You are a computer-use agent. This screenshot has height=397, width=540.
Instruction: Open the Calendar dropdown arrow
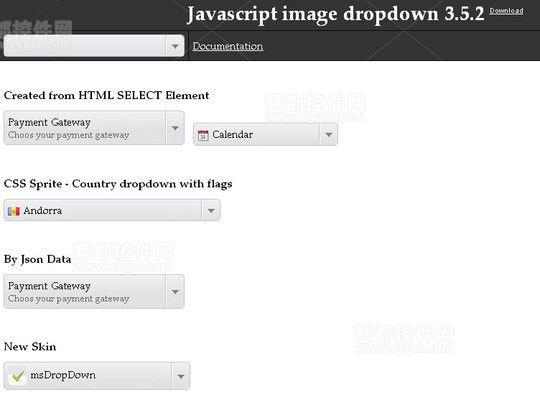(x=329, y=134)
